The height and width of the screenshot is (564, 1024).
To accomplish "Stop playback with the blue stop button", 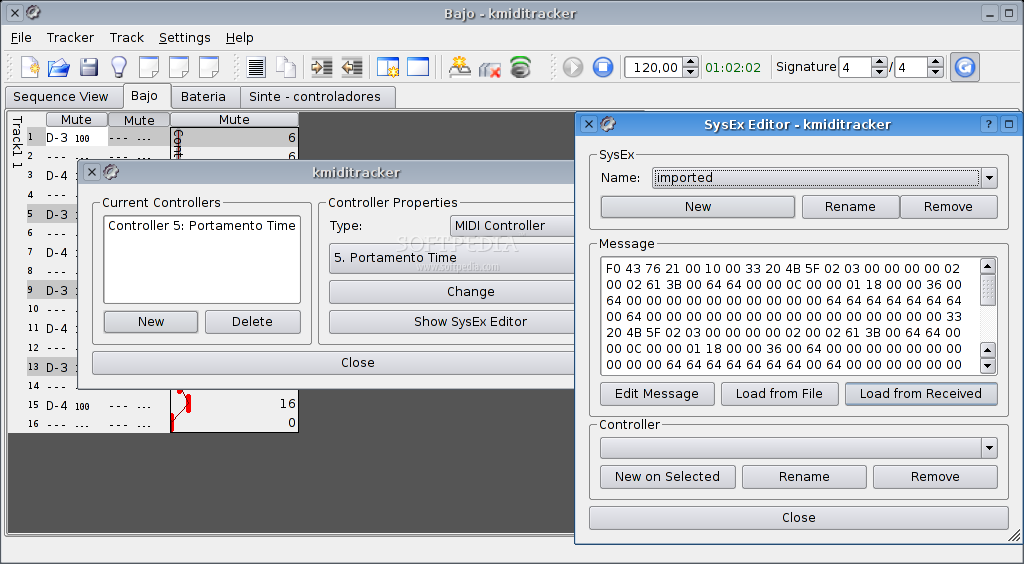I will point(603,67).
